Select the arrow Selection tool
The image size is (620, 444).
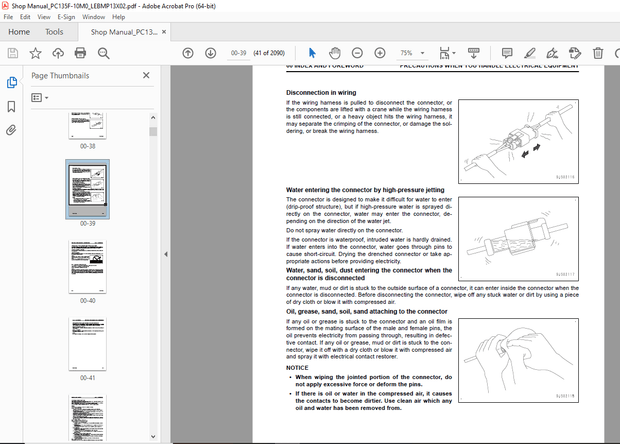pos(312,53)
